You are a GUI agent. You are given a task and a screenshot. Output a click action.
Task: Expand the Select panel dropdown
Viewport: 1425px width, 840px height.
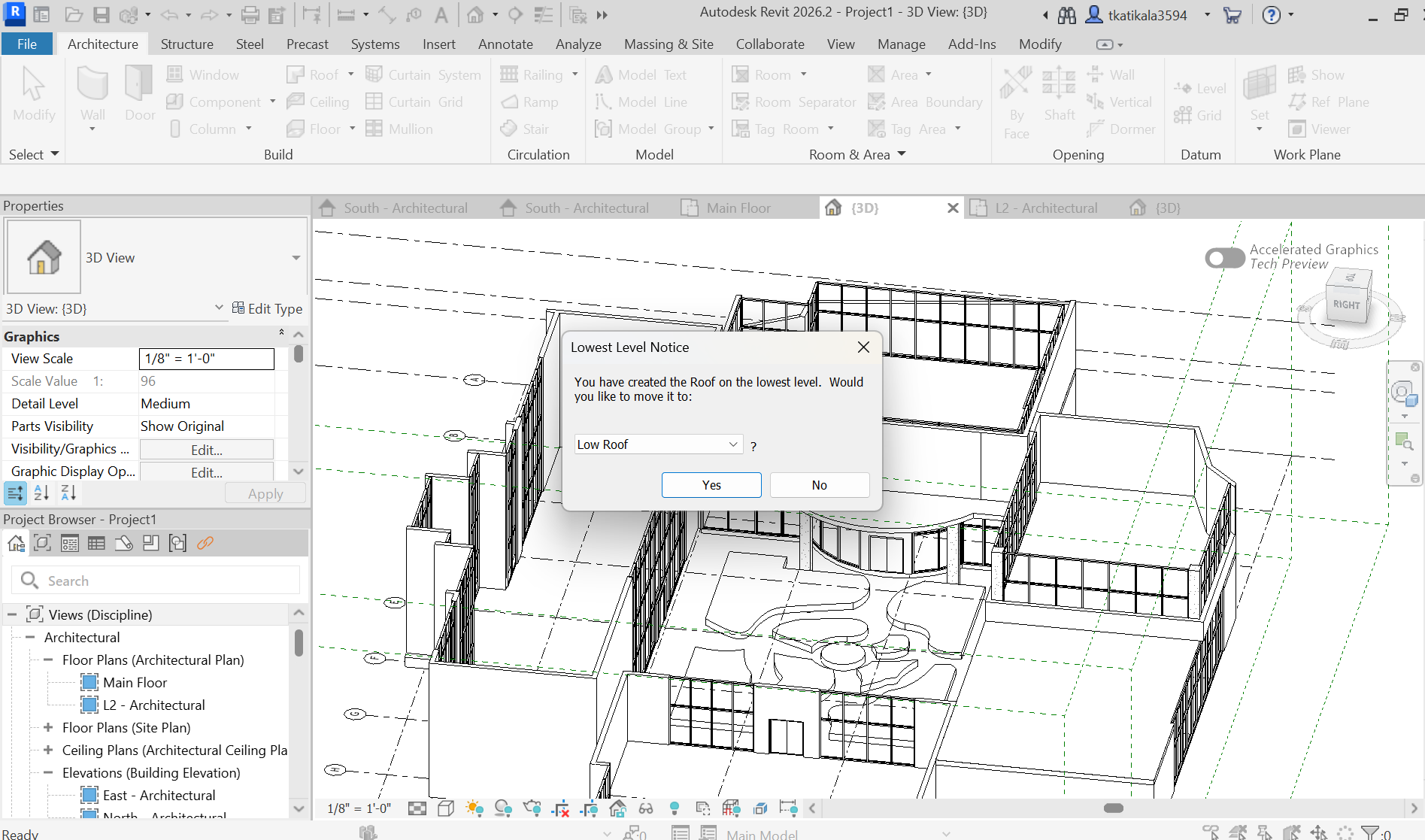coord(34,154)
